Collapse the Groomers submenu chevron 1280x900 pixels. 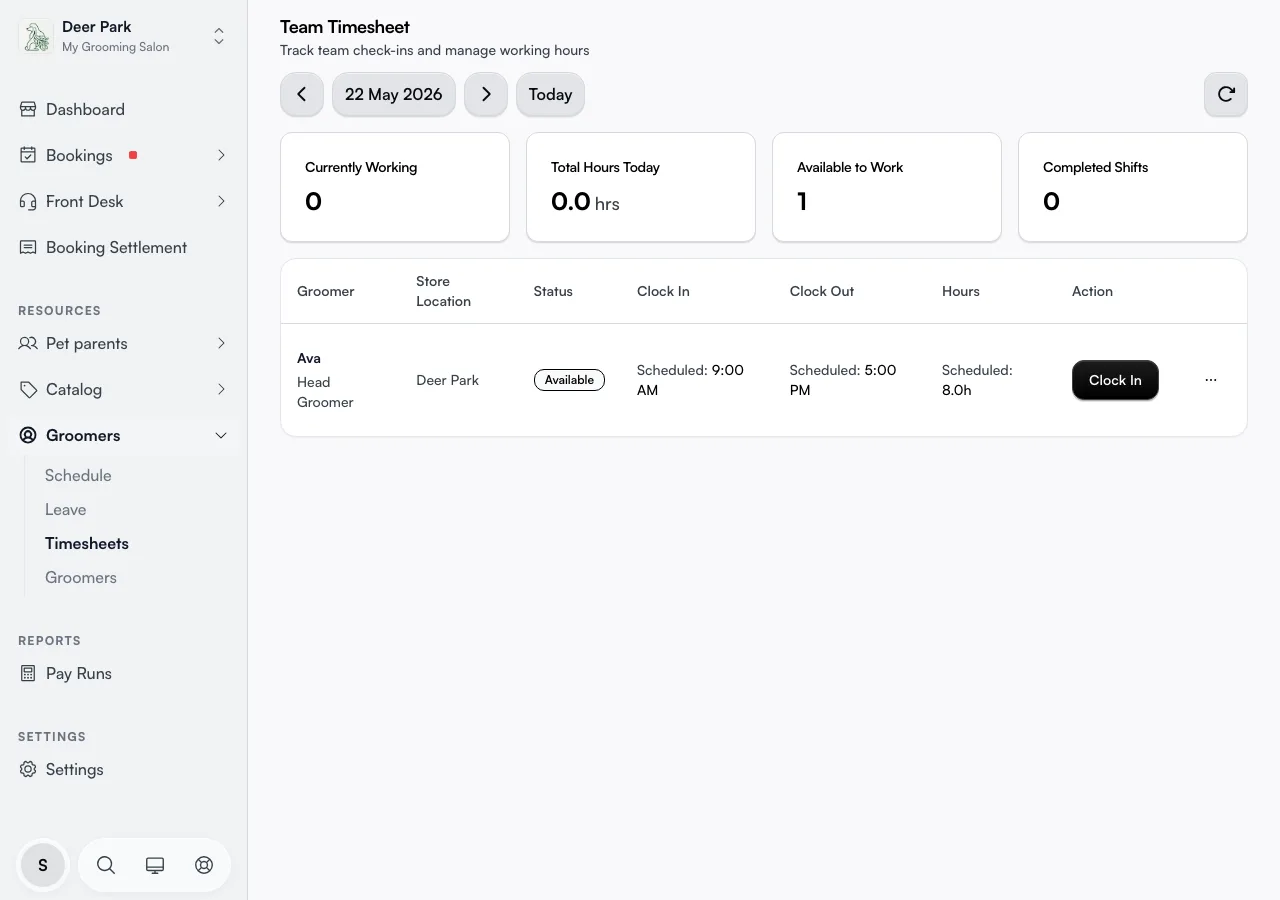[221, 435]
